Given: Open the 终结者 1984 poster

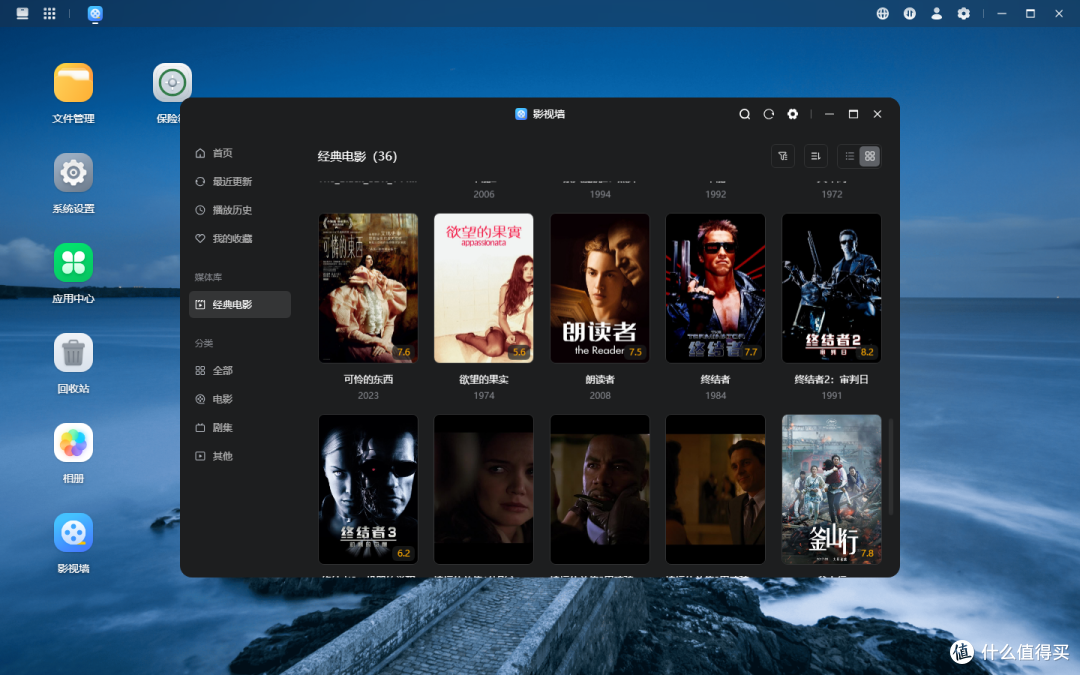Looking at the screenshot, I should [x=716, y=288].
